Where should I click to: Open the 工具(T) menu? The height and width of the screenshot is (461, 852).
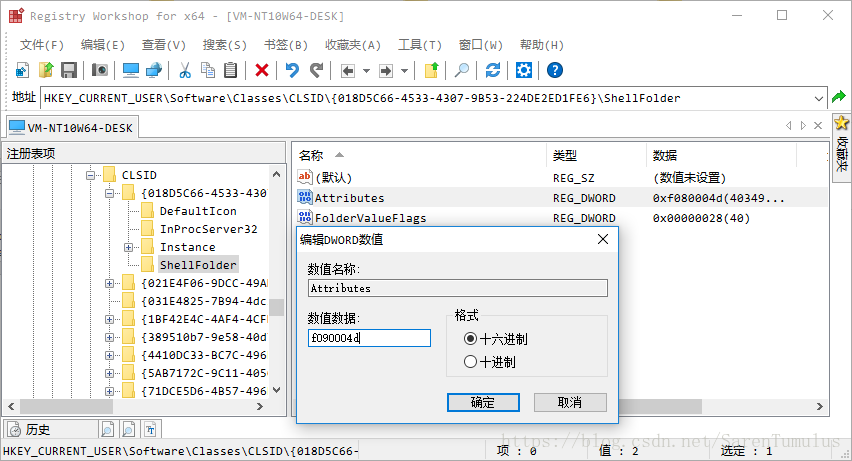[419, 45]
